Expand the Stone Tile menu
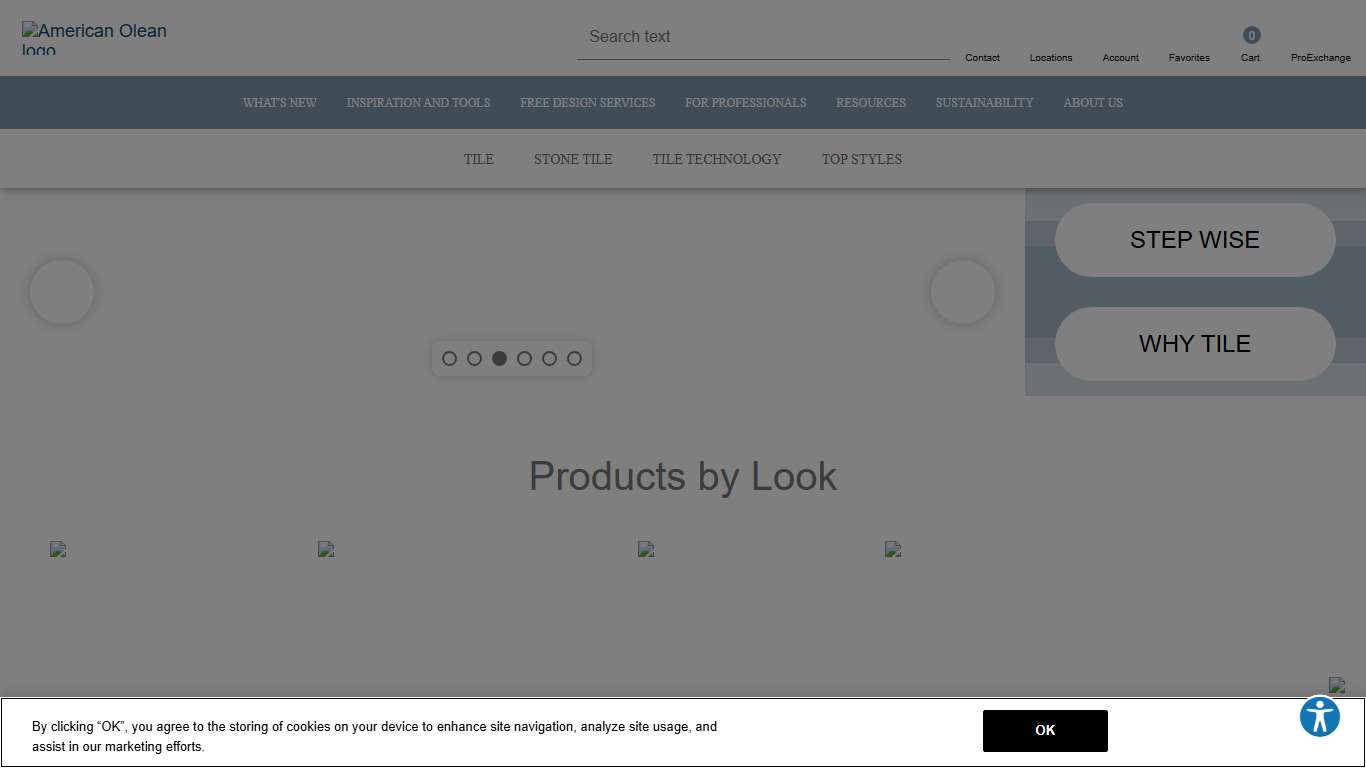The height and width of the screenshot is (768, 1366). click(572, 159)
